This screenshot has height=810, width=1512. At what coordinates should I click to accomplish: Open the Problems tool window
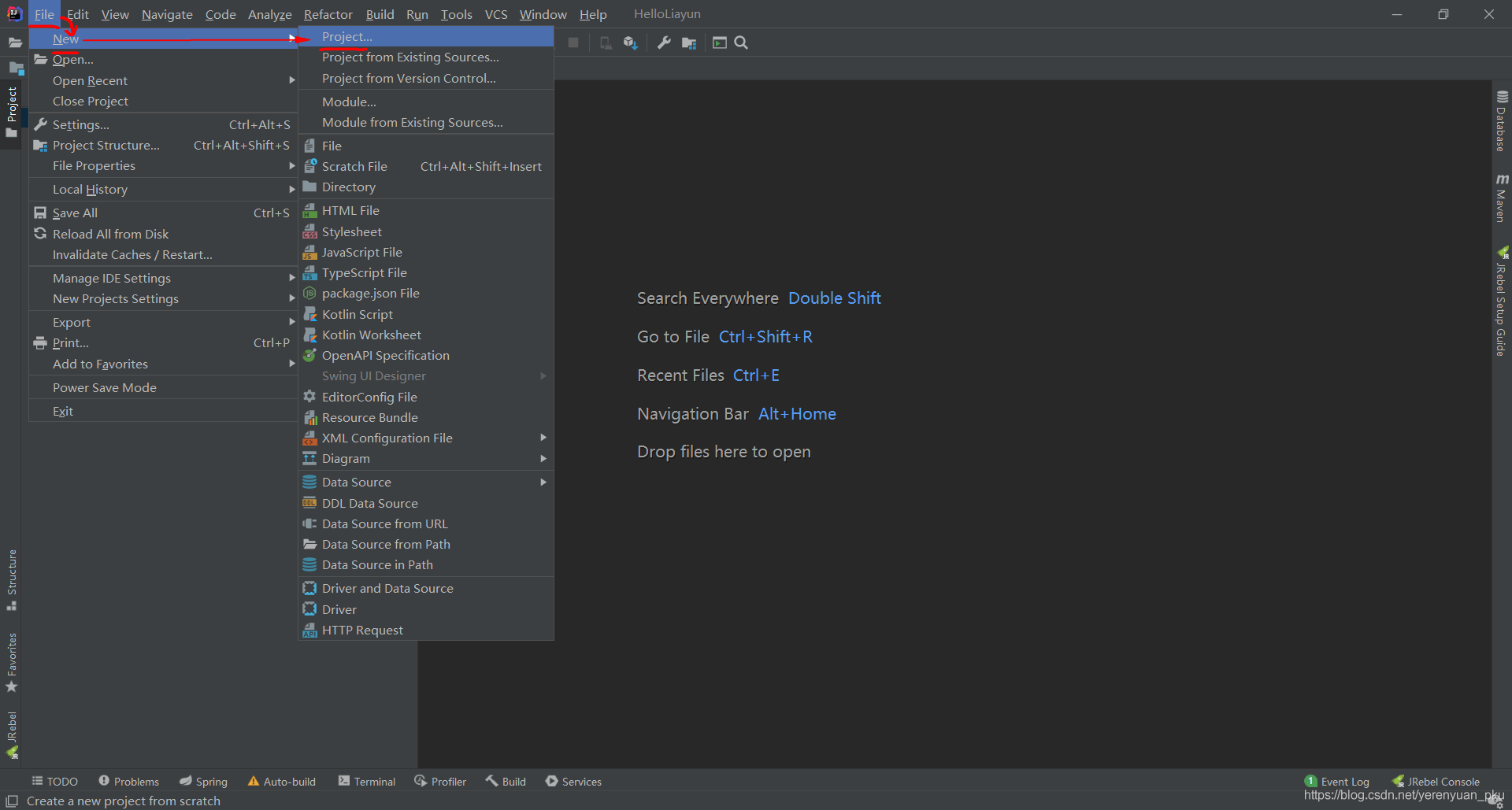pyautogui.click(x=128, y=782)
